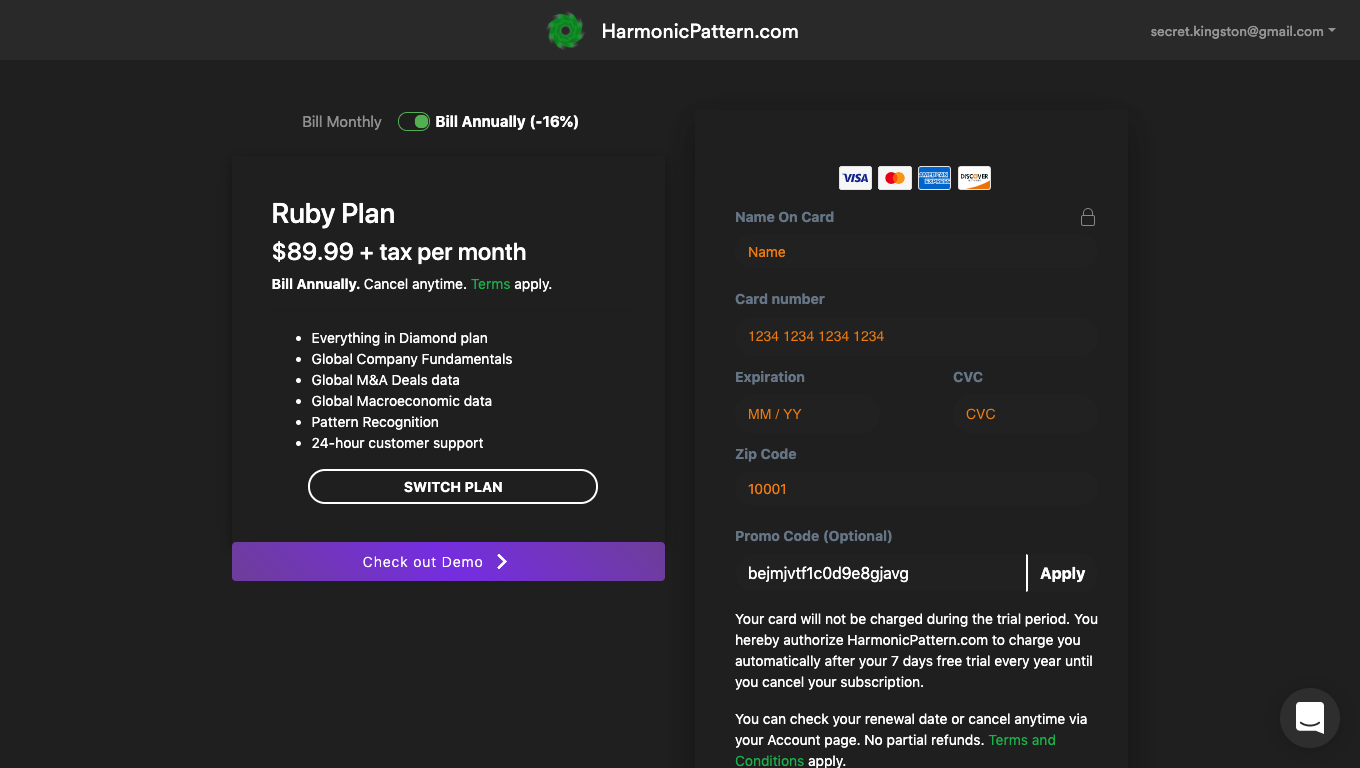
Task: Click the American Express card icon
Action: pyautogui.click(x=934, y=178)
